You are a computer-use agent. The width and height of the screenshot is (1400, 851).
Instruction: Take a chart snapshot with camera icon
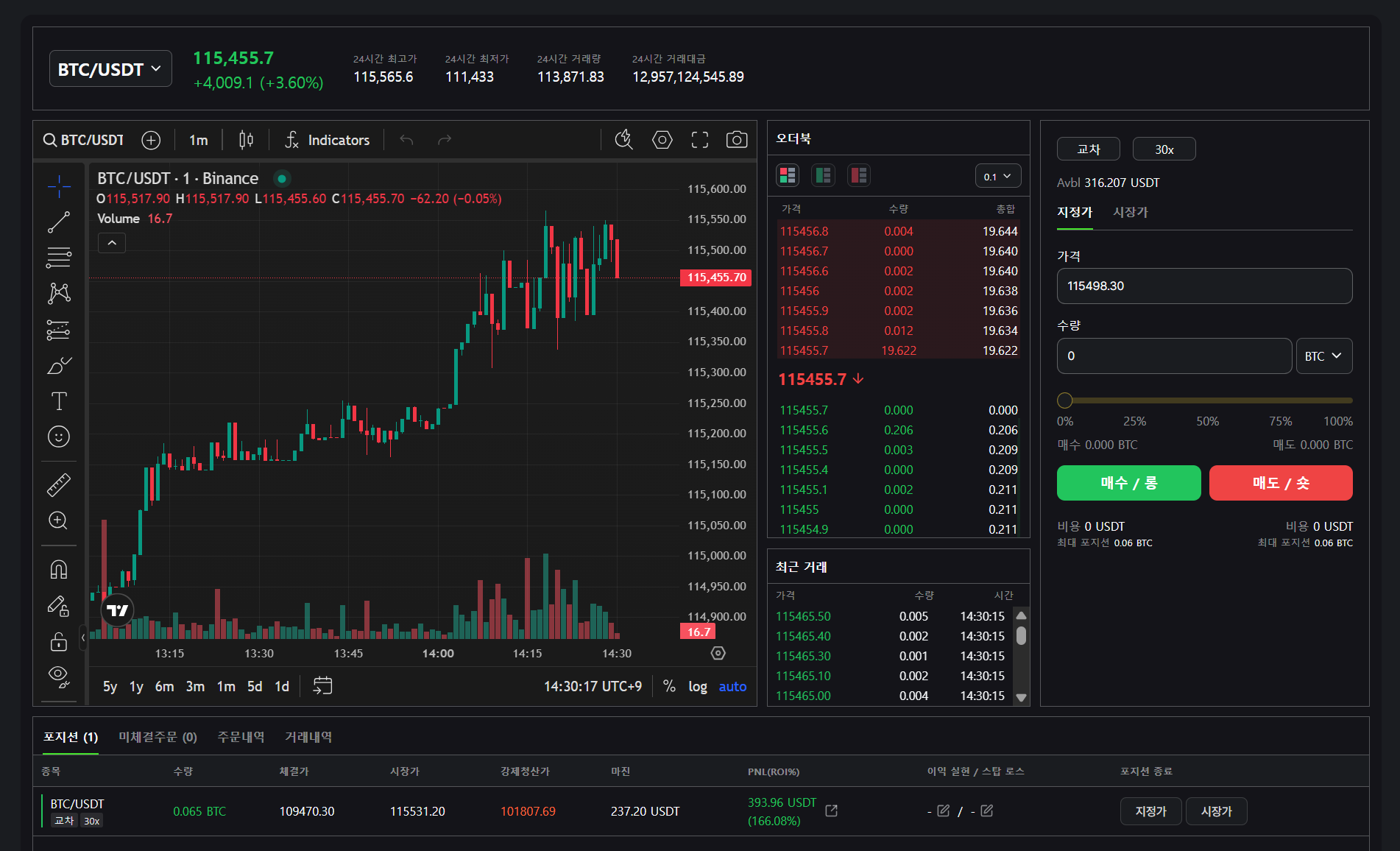pyautogui.click(x=736, y=140)
